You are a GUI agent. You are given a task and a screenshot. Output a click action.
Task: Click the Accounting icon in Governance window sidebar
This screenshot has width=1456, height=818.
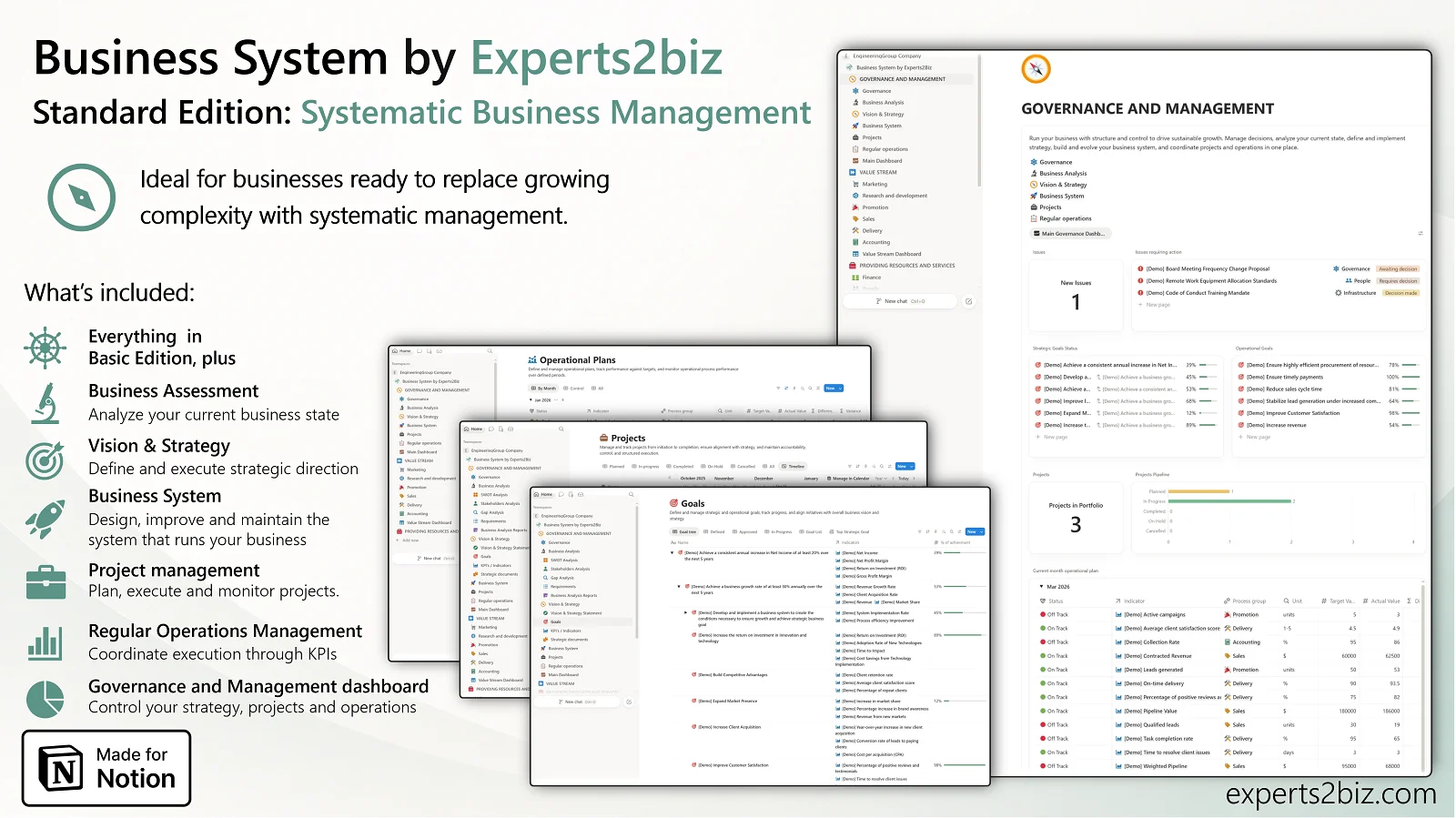(x=855, y=242)
